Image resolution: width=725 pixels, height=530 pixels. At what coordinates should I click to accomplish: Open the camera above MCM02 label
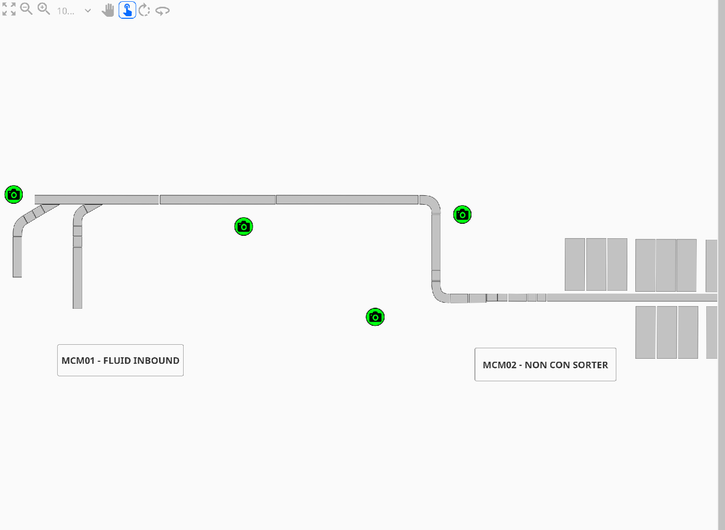(x=375, y=317)
